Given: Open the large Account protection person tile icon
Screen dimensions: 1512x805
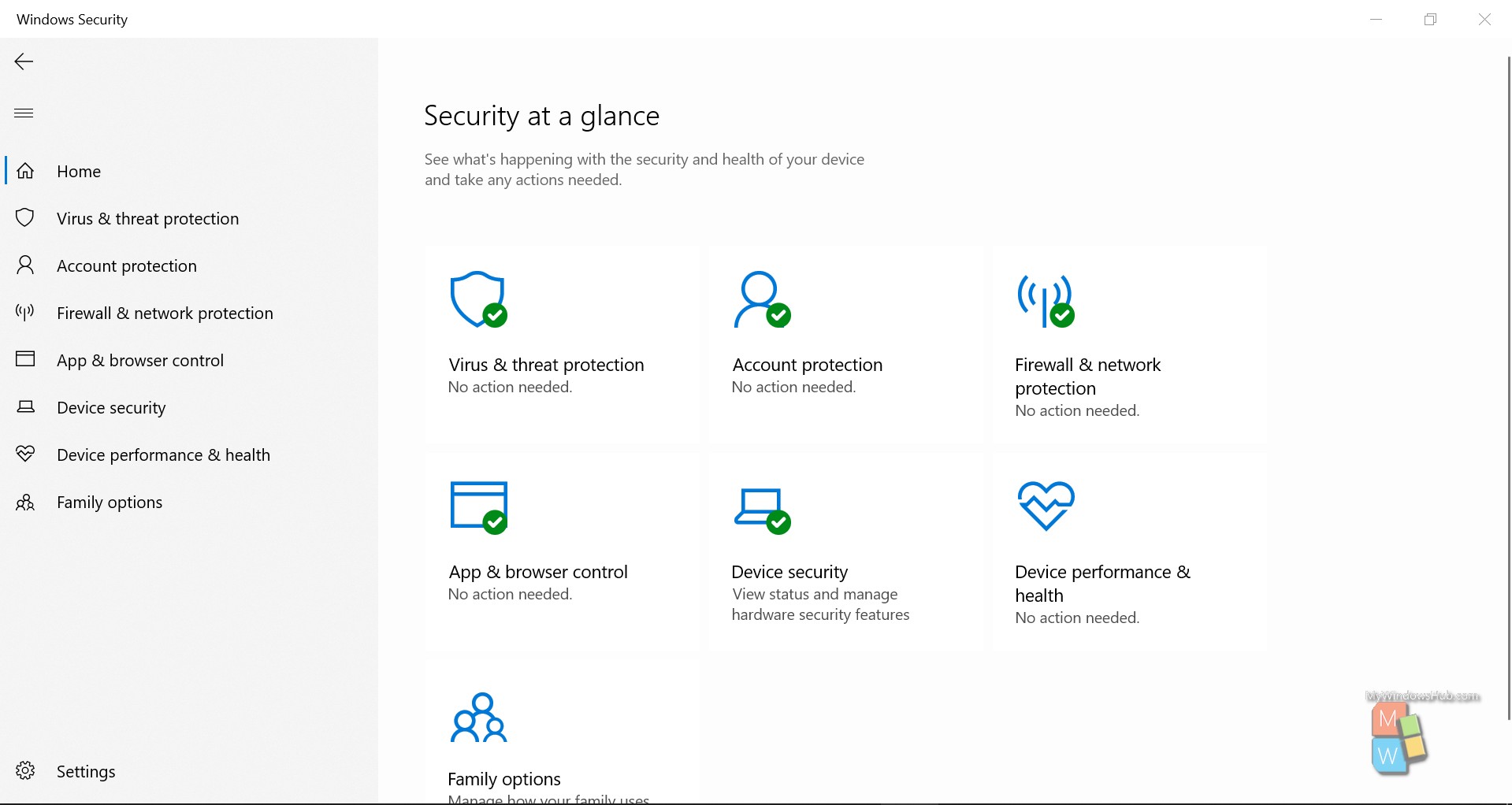Looking at the screenshot, I should click(762, 299).
